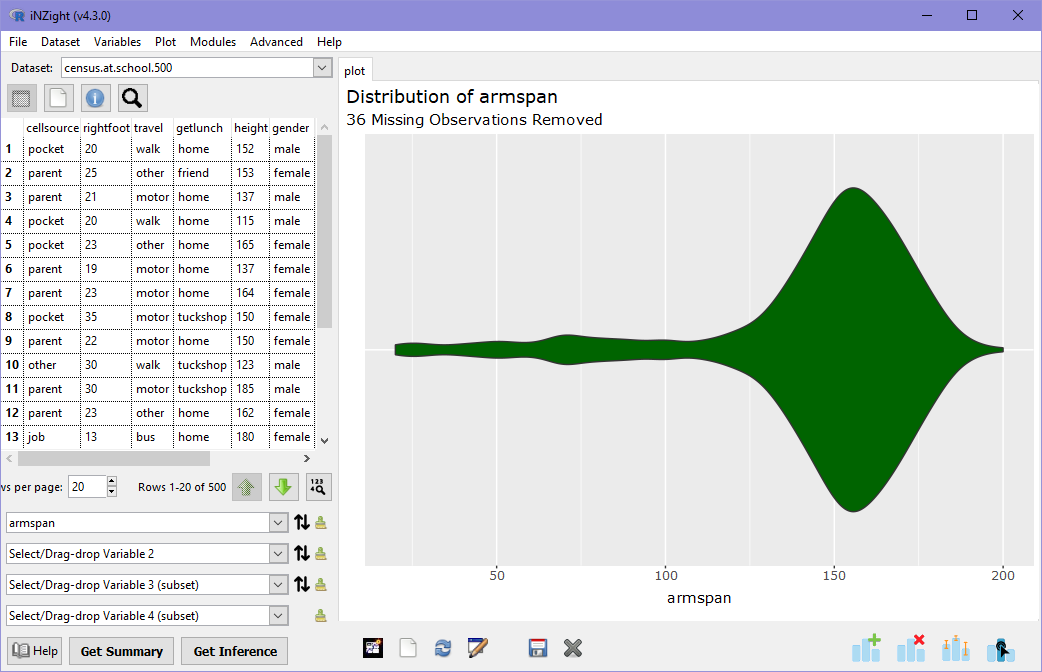Click the Get Inference button
Viewport: 1042px width, 672px height.
(x=235, y=651)
